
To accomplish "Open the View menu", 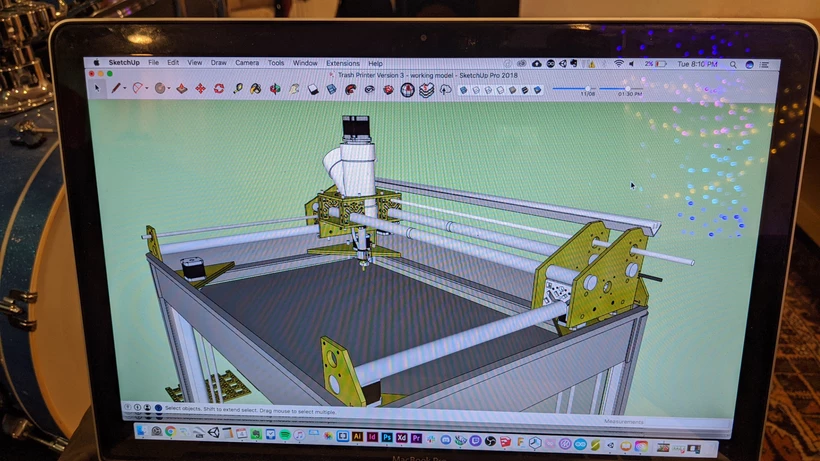I will (195, 62).
